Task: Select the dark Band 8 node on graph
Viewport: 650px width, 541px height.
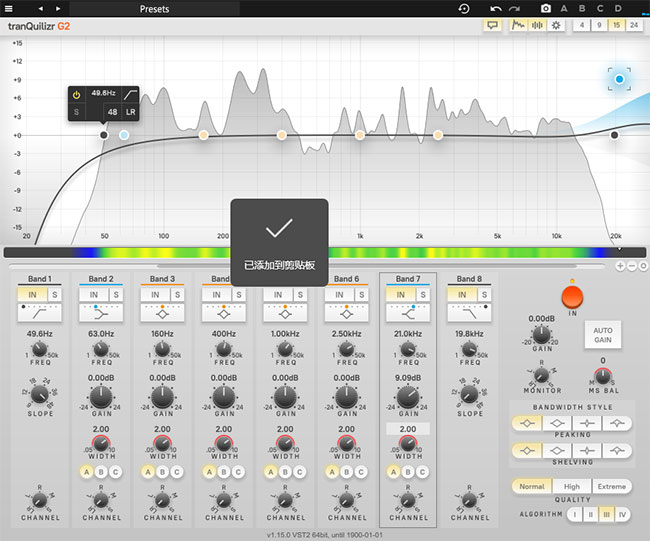Action: [x=614, y=135]
